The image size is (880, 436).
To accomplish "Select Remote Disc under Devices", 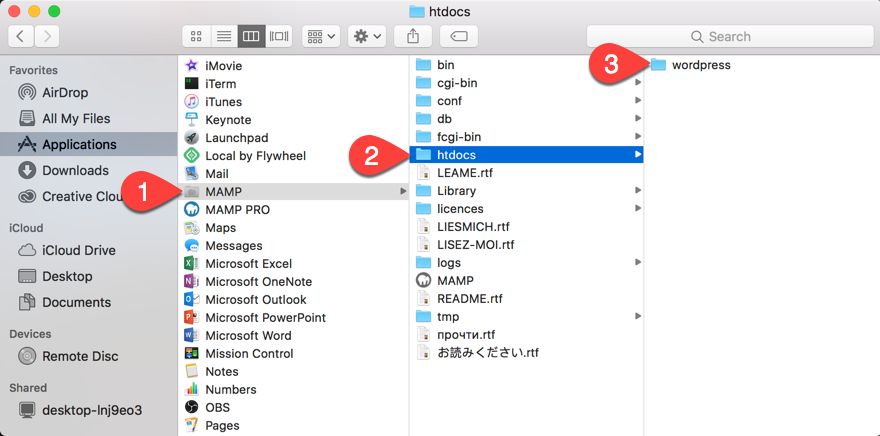I will tap(89, 356).
